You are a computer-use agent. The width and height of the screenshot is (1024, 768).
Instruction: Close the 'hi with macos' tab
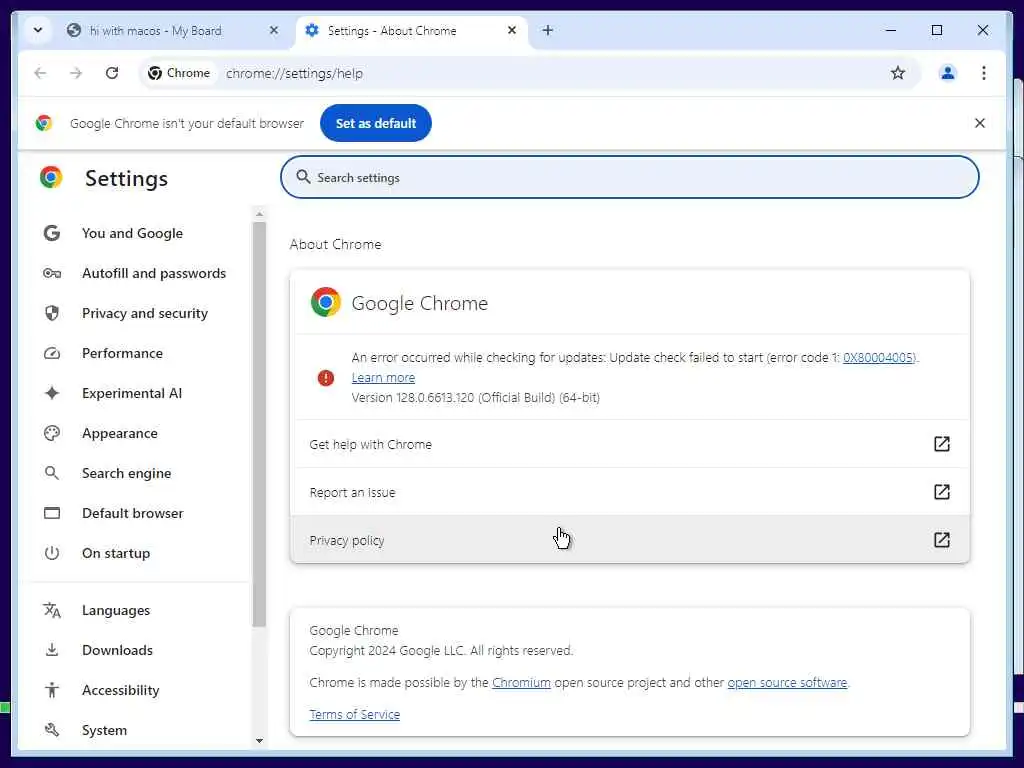274,30
